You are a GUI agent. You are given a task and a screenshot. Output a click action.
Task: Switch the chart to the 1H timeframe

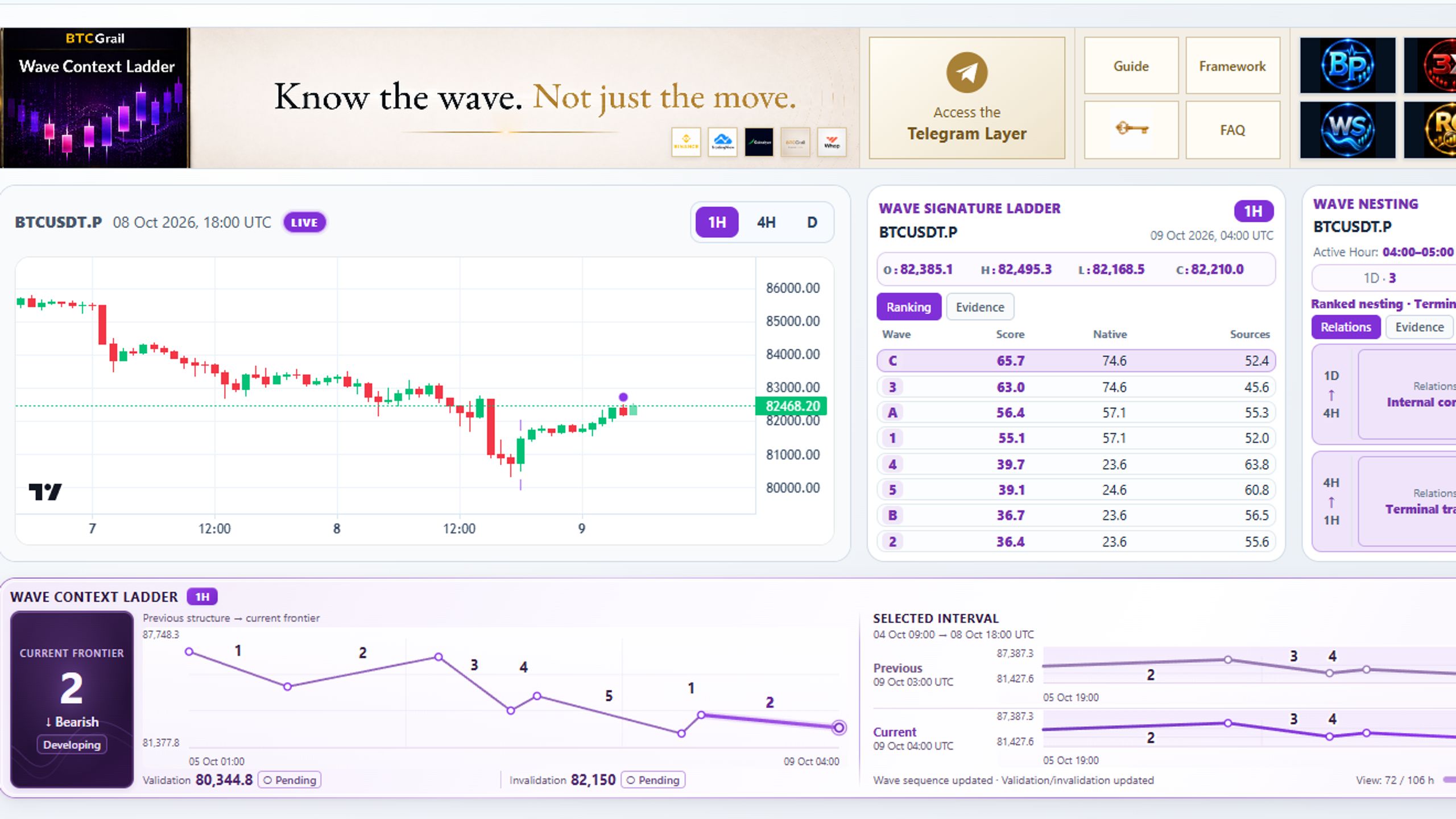coord(717,222)
